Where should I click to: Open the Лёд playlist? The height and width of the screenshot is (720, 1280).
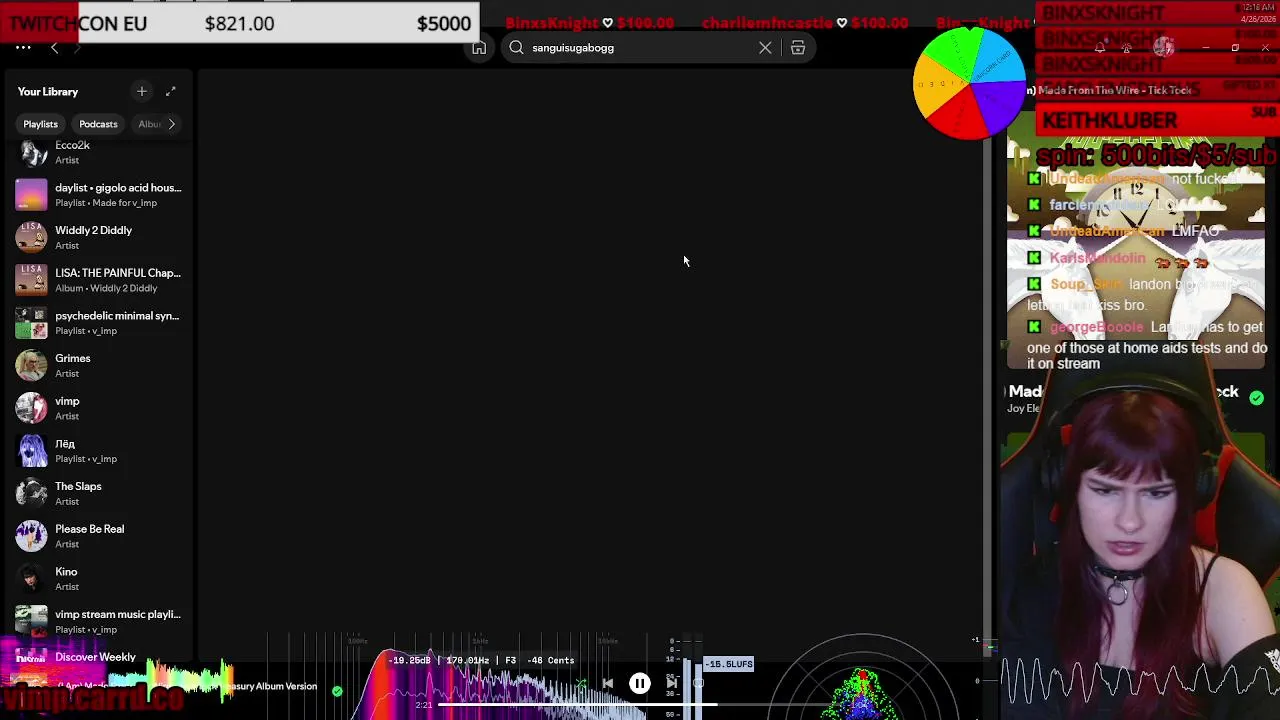click(x=99, y=451)
